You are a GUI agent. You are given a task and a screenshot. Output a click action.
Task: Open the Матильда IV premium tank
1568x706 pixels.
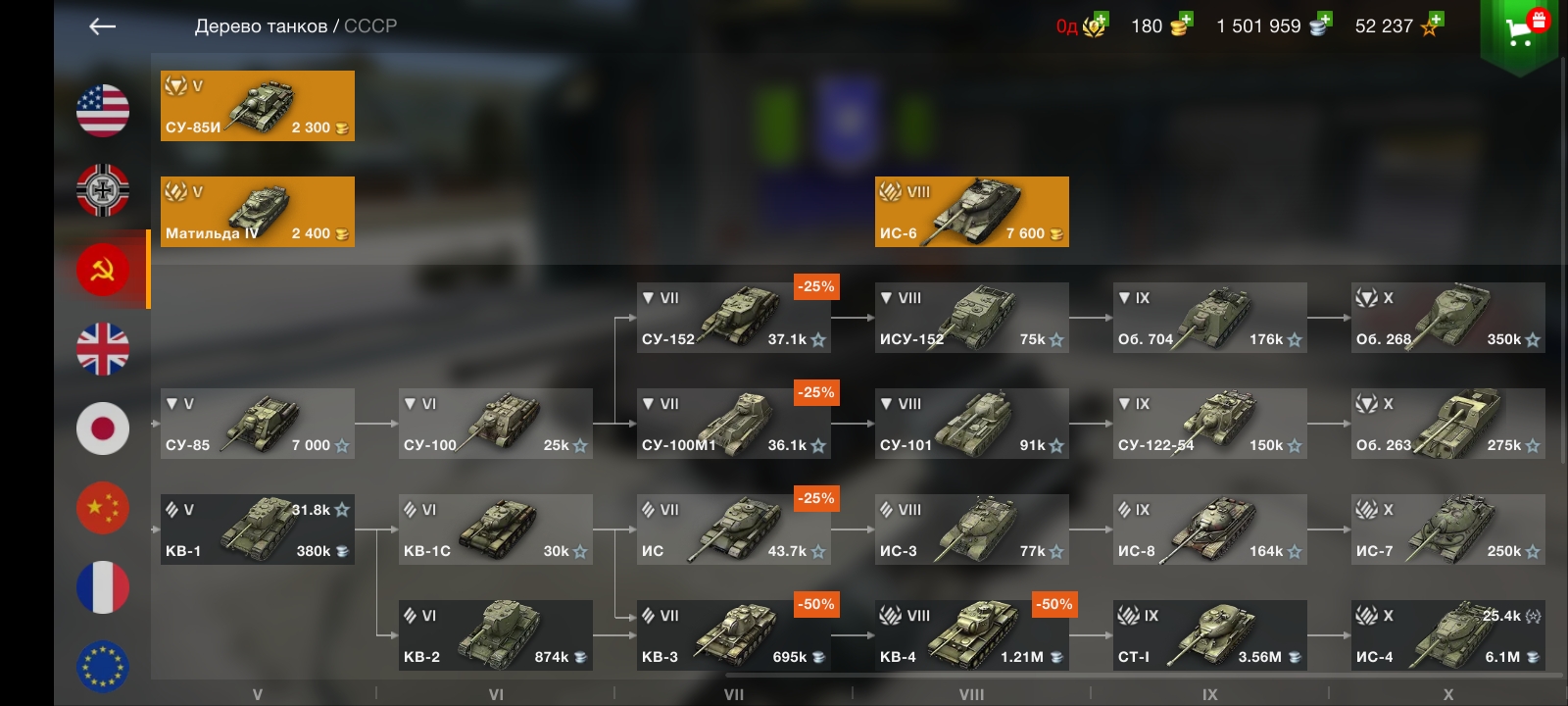258,212
